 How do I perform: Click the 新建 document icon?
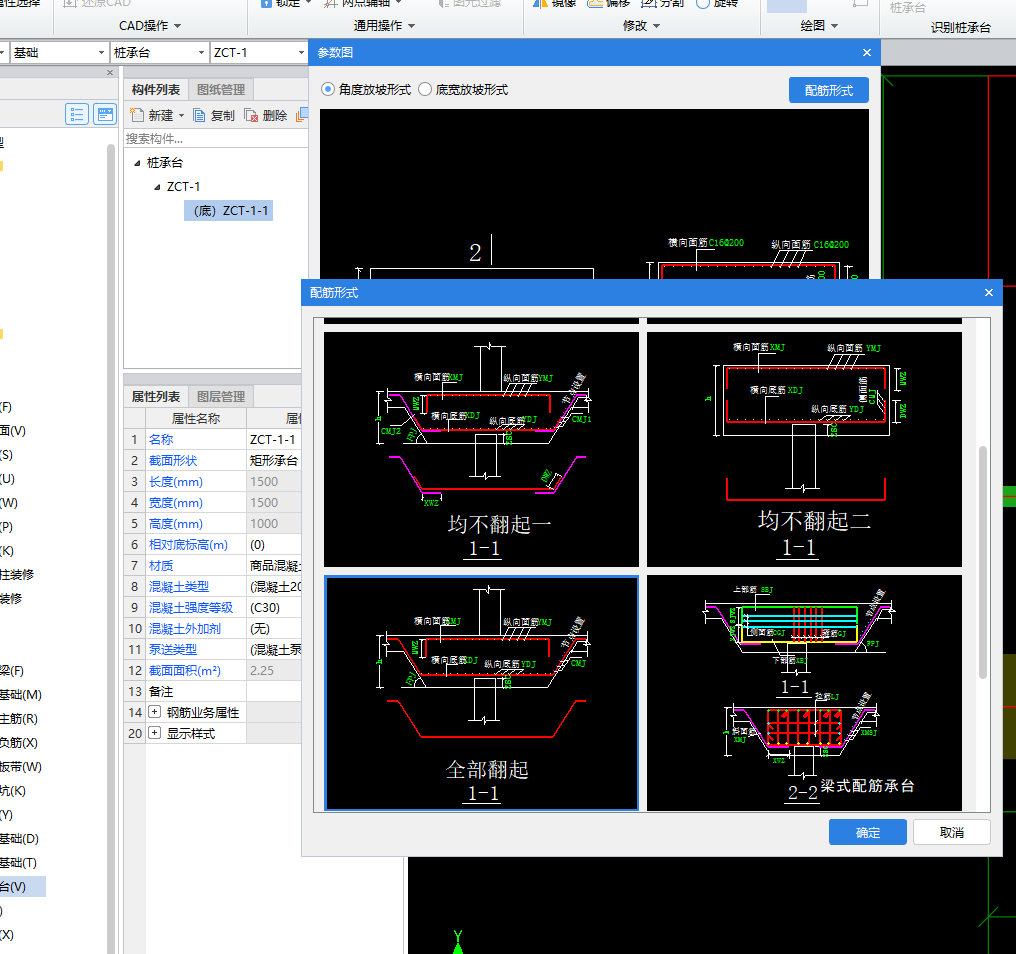137,115
